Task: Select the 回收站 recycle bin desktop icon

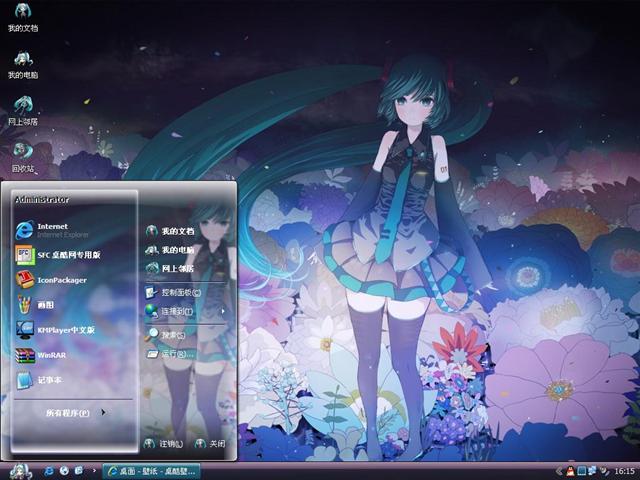Action: click(x=23, y=158)
